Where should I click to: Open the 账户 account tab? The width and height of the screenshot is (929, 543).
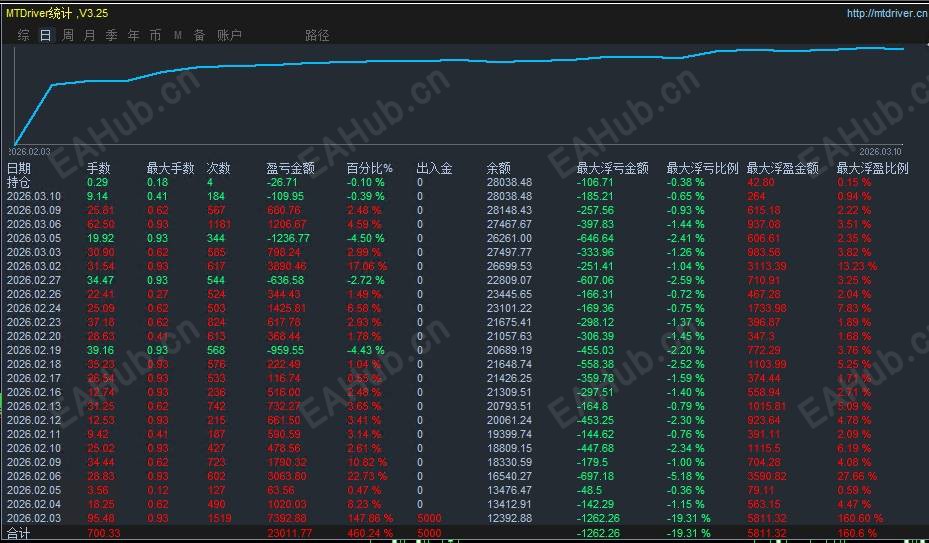(229, 36)
